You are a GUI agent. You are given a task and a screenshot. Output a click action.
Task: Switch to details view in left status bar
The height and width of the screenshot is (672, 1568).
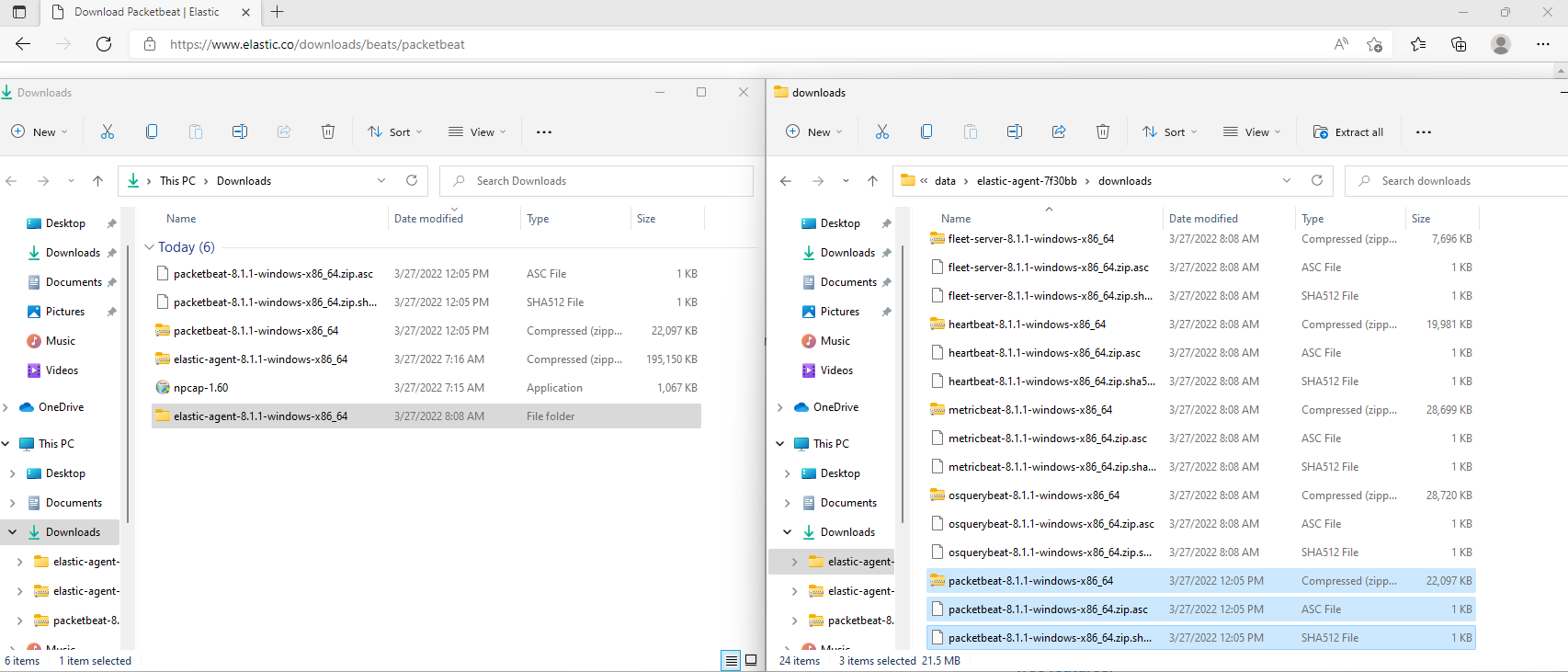point(731,660)
